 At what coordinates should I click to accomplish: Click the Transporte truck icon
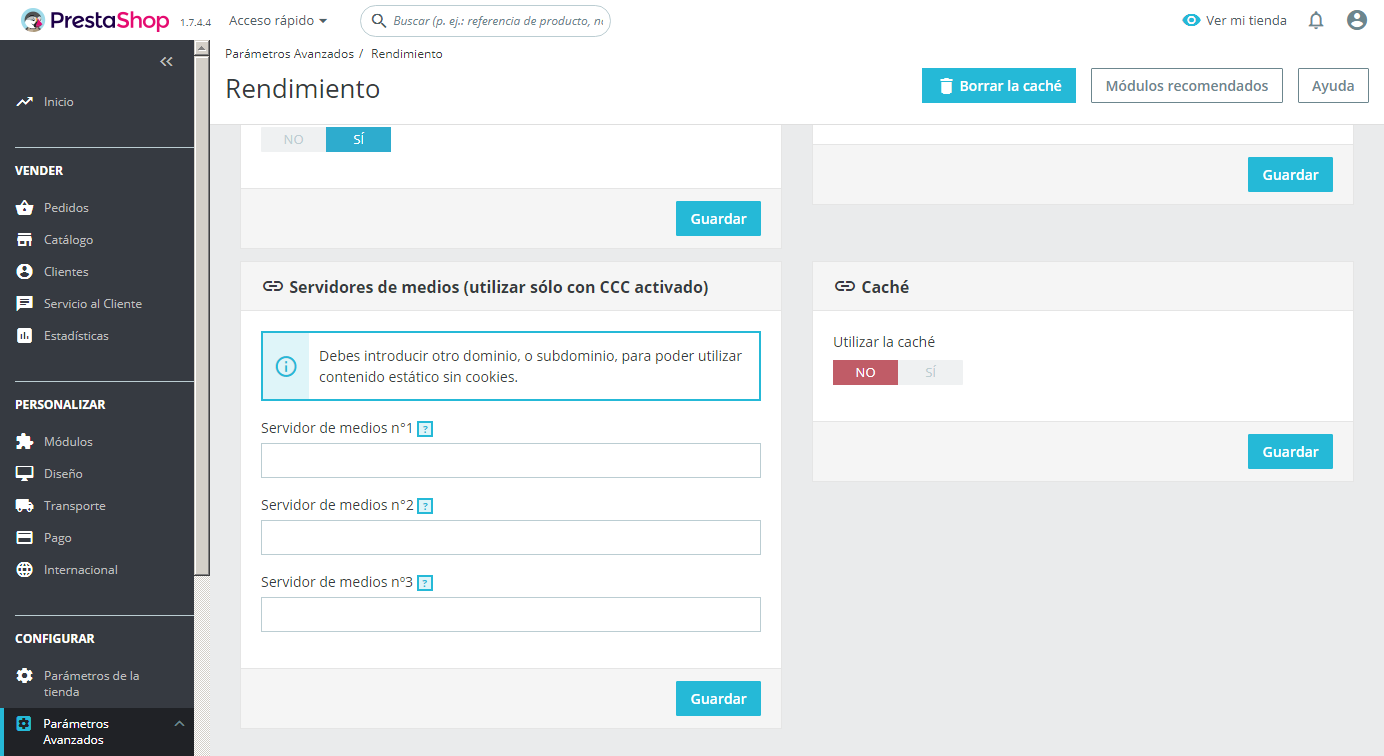(25, 506)
